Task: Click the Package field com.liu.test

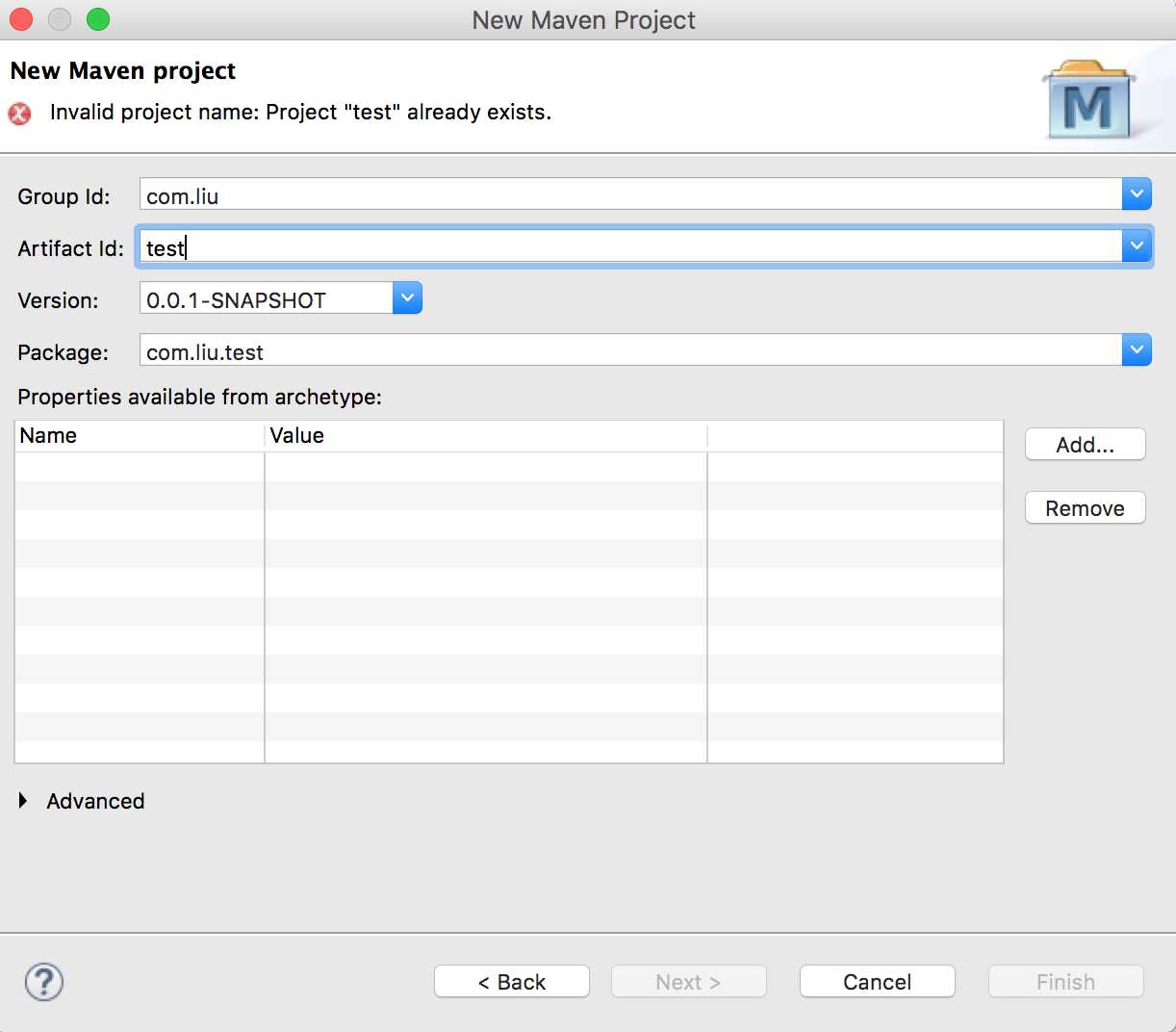Action: 630,350
